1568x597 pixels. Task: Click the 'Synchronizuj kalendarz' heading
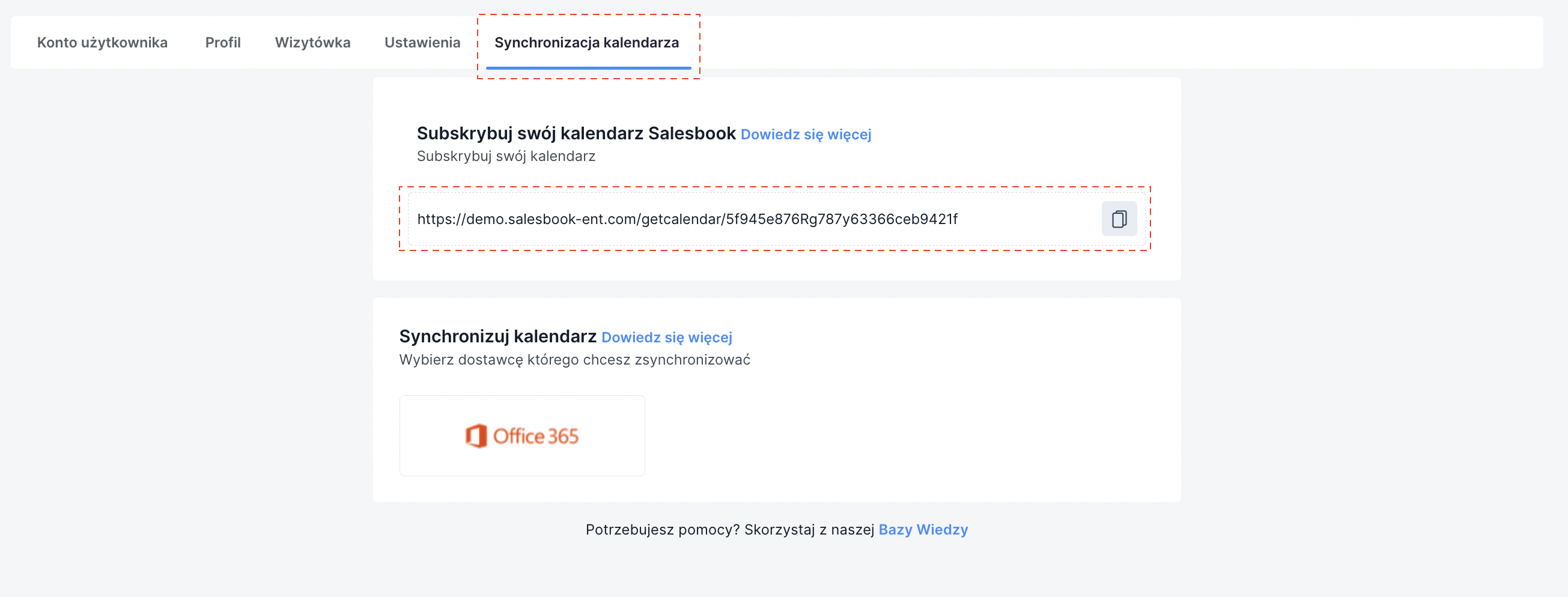pos(497,336)
